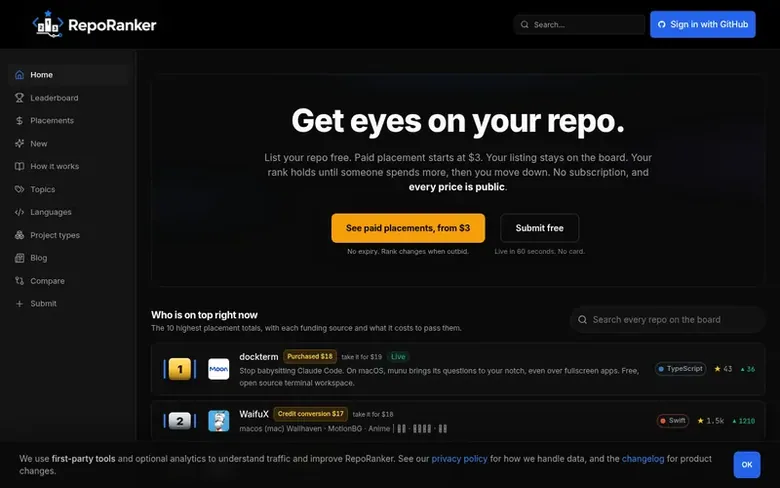Click the Home house icon
The height and width of the screenshot is (488, 780).
(x=19, y=75)
